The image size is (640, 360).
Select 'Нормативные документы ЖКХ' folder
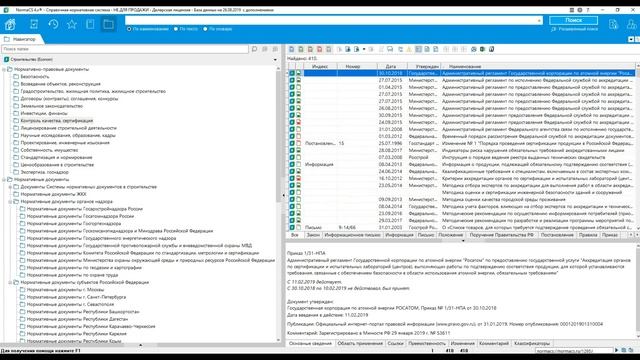tap(53, 194)
